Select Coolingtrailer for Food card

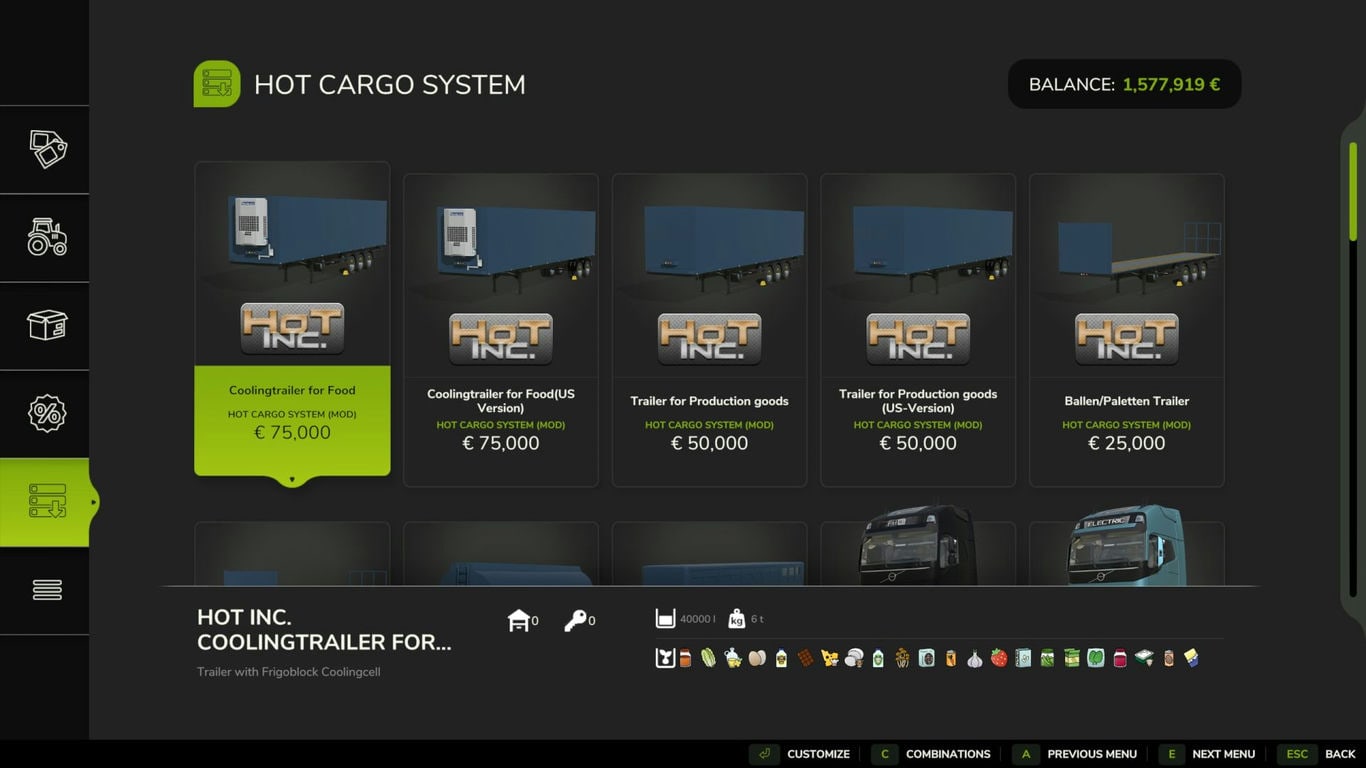pyautogui.click(x=292, y=320)
